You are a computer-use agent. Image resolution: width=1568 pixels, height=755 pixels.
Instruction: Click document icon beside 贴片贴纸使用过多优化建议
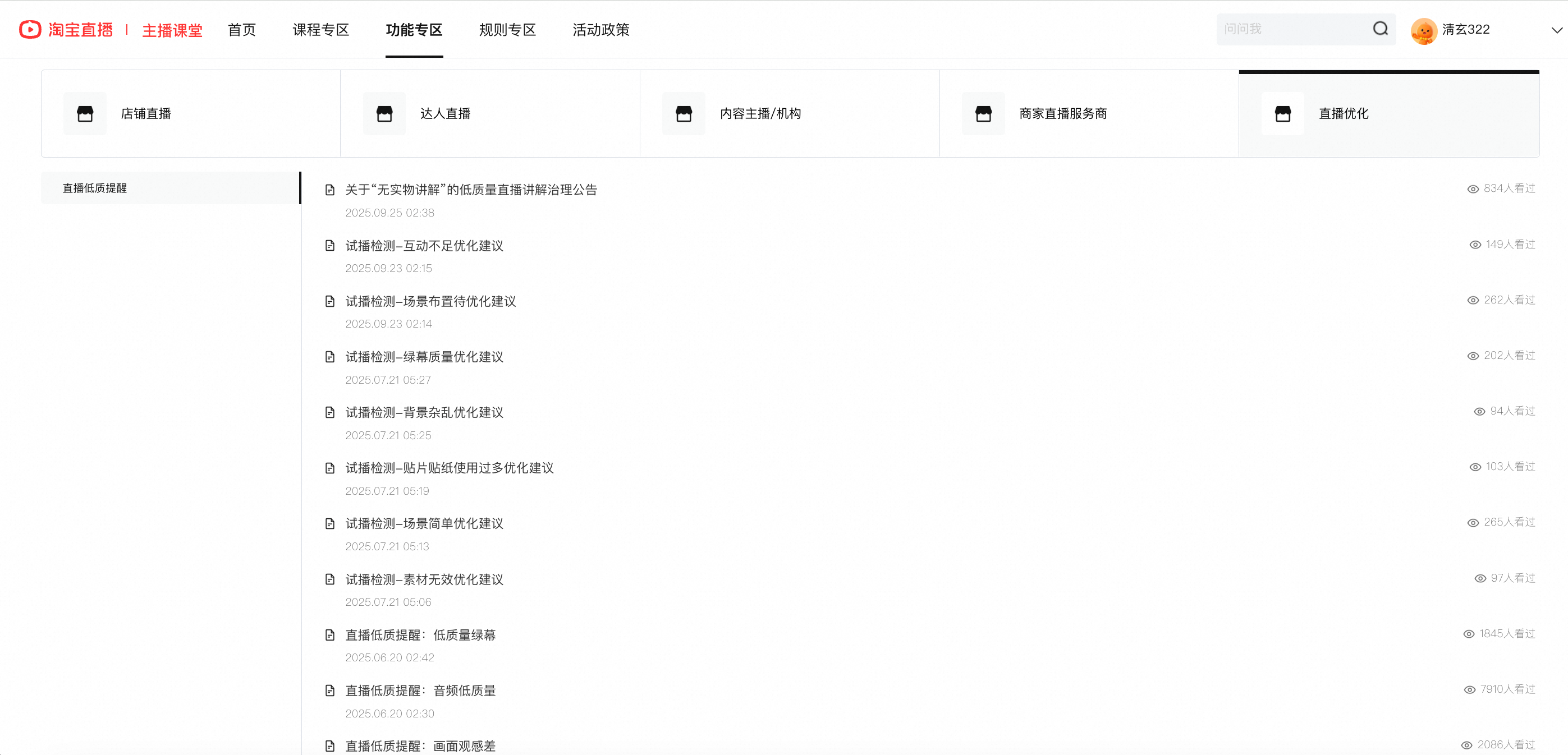point(330,468)
